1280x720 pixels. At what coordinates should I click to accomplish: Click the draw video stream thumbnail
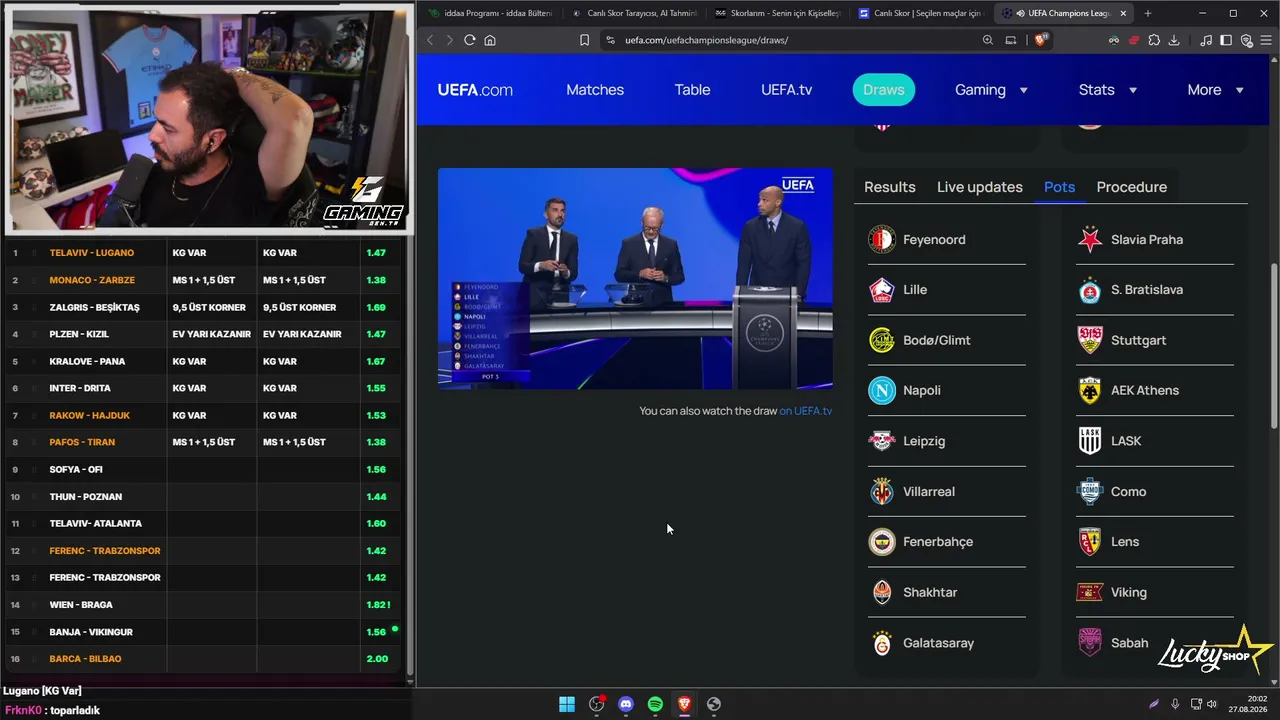pyautogui.click(x=635, y=278)
